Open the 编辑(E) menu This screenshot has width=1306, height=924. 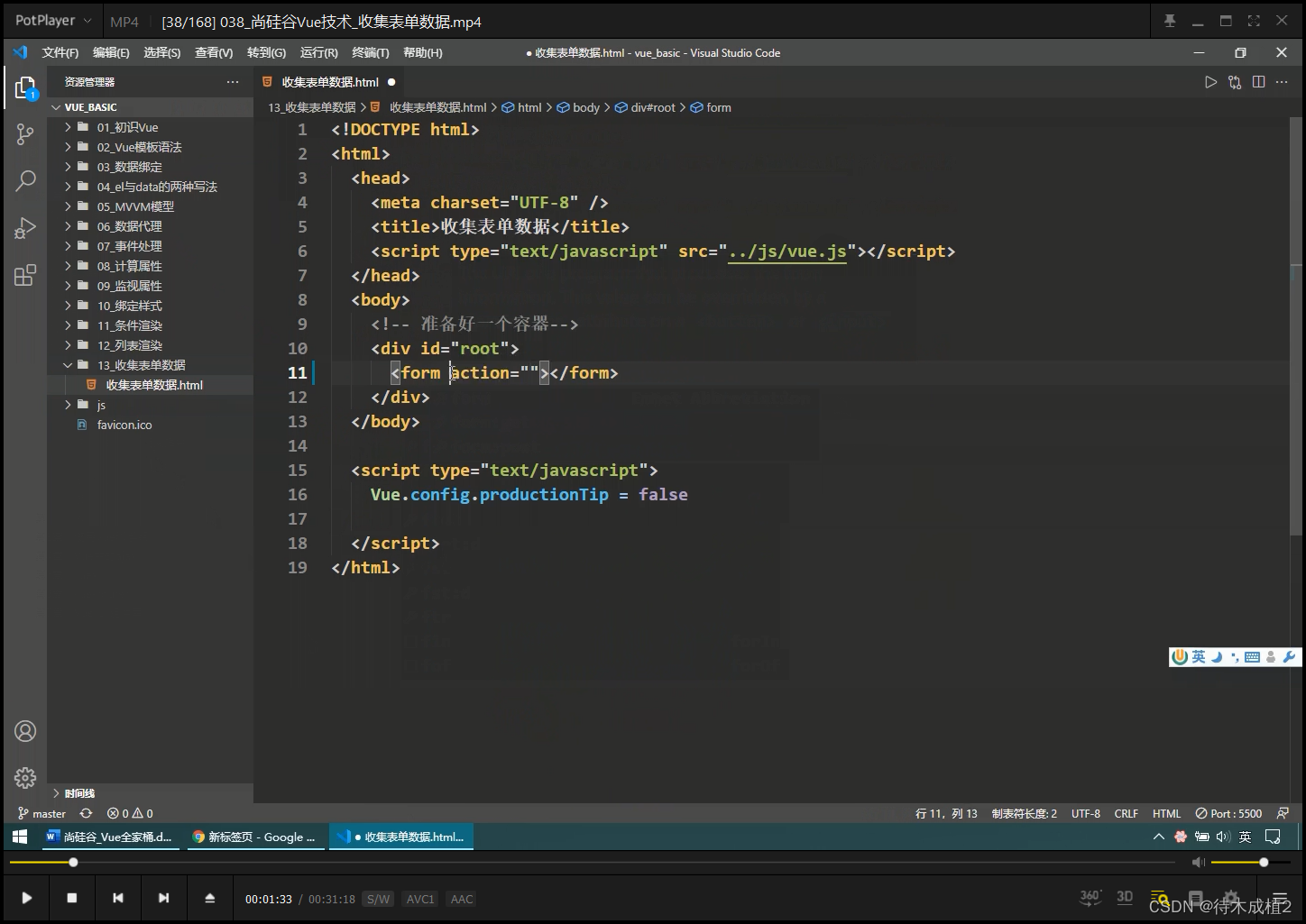pos(111,53)
